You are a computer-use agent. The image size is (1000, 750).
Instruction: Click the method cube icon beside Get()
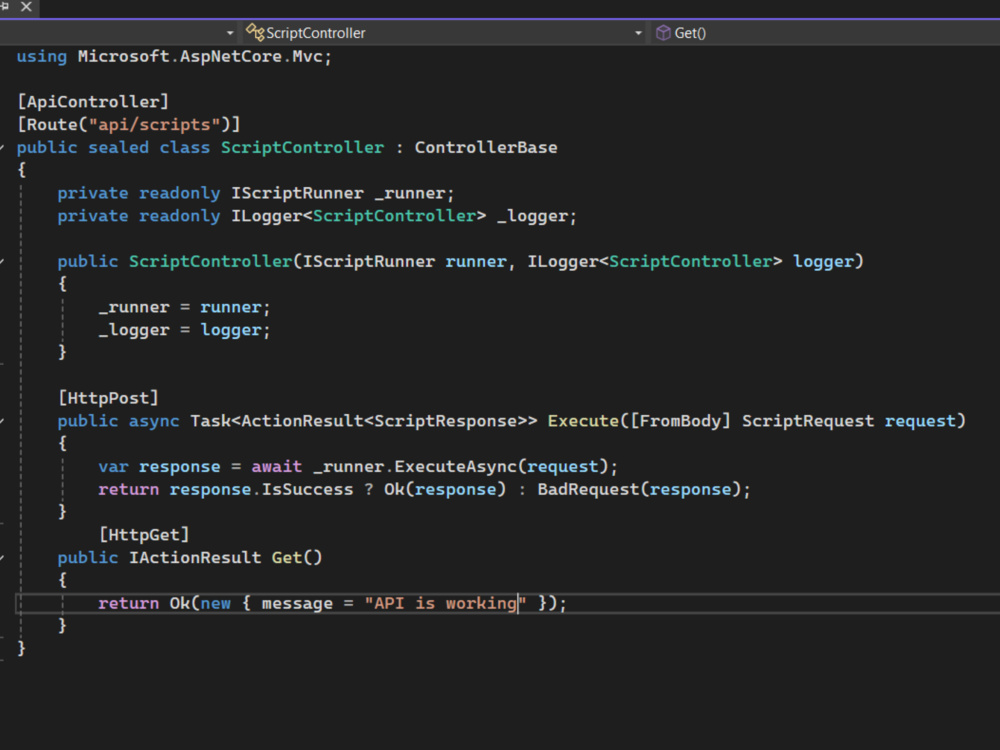[663, 33]
